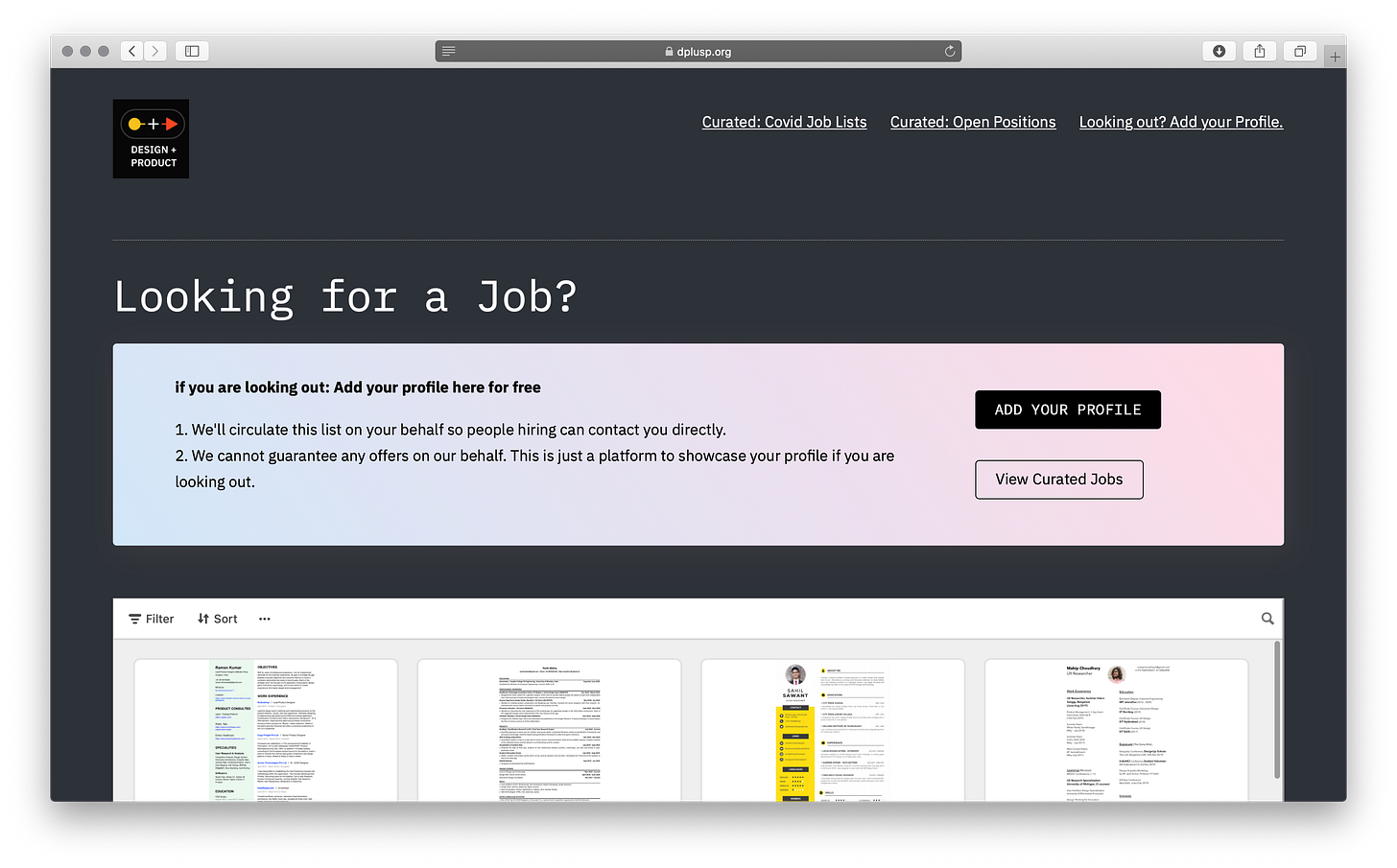Click the Design + Product logo
Viewport: 1397px width, 868px height.
pos(151,139)
